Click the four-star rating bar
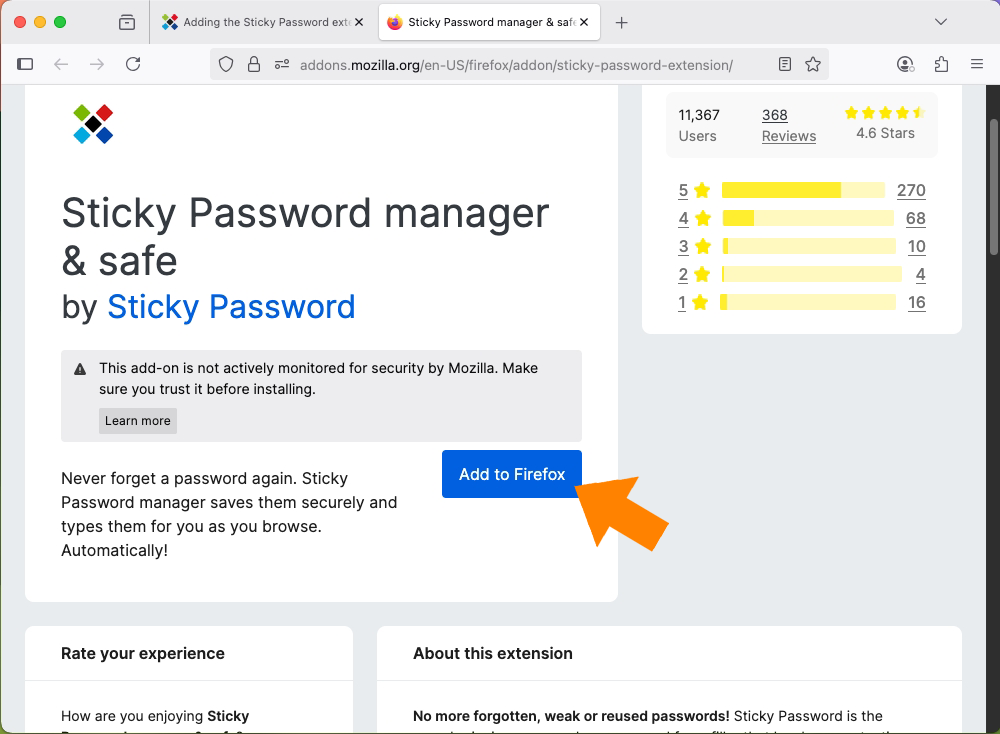Image resolution: width=1000 pixels, height=734 pixels. [808, 218]
